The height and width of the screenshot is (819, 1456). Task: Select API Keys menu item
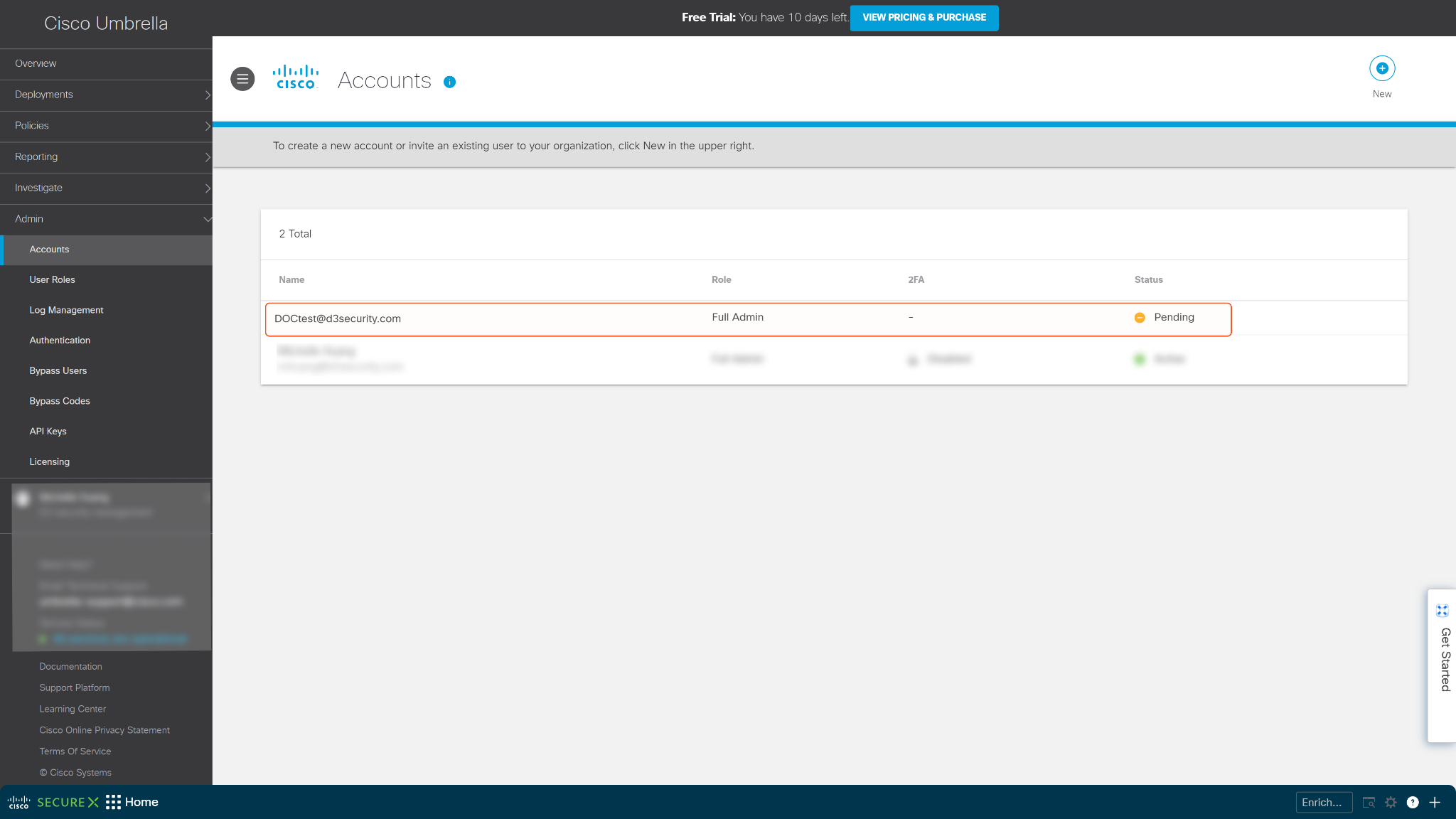click(48, 432)
